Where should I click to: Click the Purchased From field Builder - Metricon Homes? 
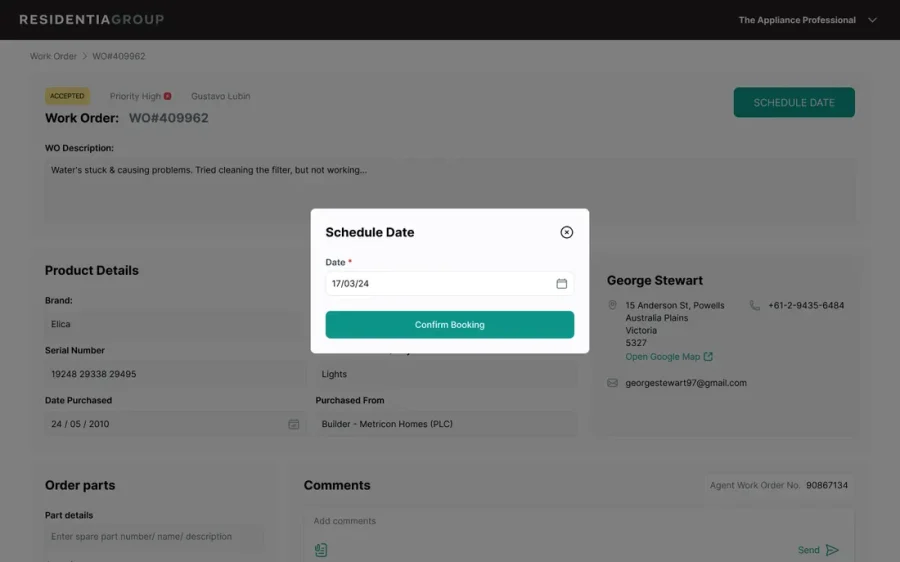click(446, 424)
